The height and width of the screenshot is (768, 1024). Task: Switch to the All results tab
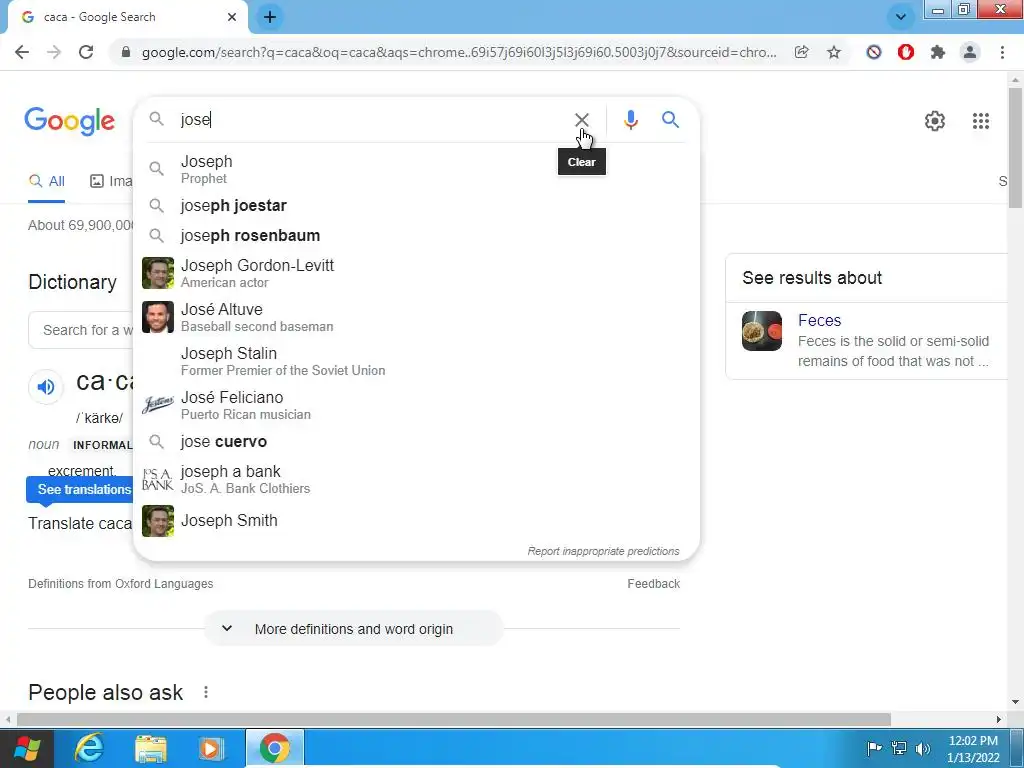46,182
